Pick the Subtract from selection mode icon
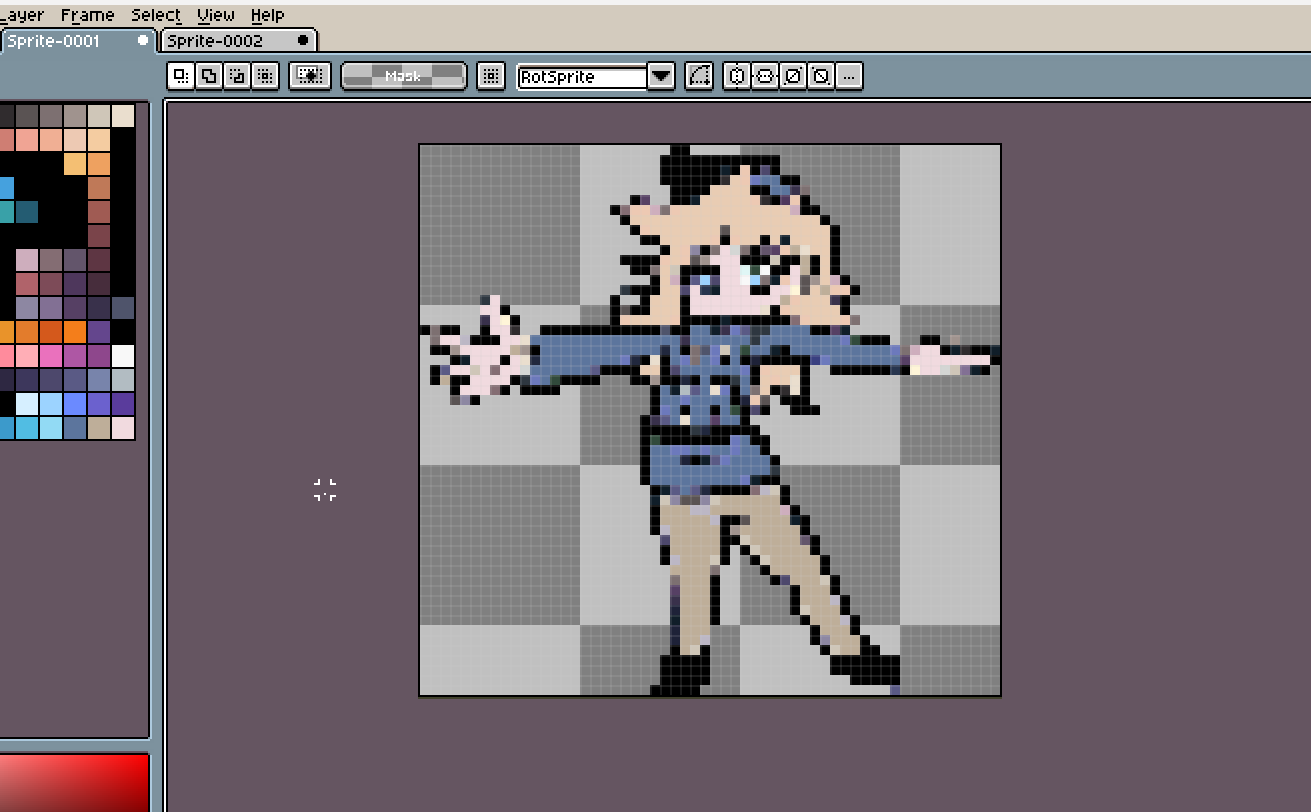Screen dimensions: 1311x812 point(236,75)
